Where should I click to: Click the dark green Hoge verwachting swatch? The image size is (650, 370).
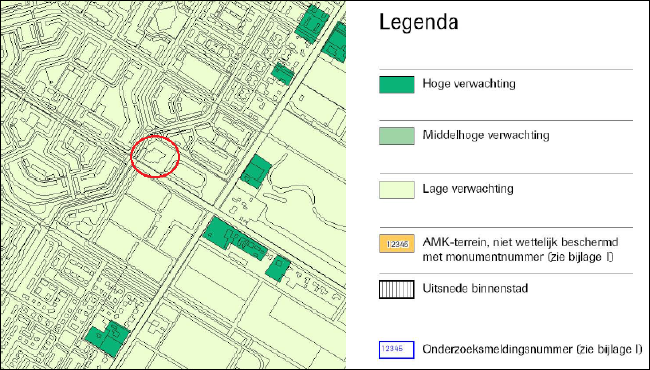point(397,85)
